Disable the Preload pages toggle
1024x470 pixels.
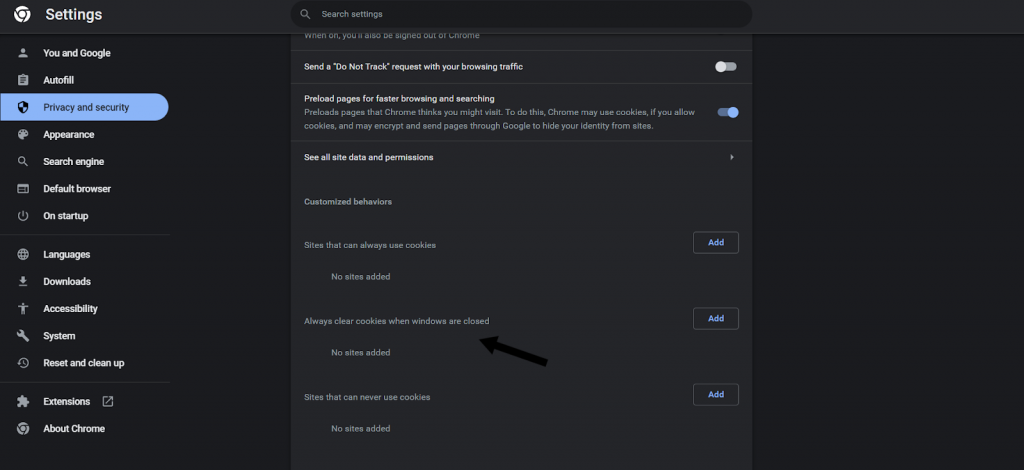coord(728,112)
